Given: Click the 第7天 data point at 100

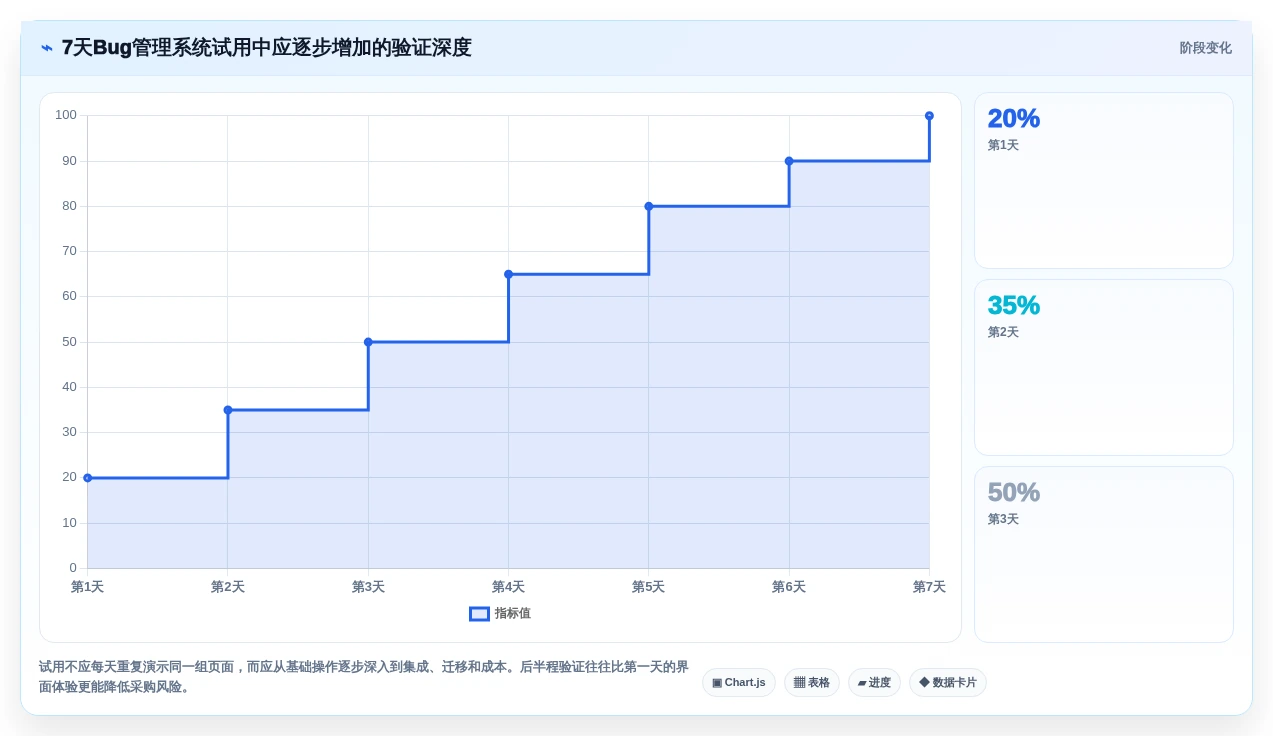Looking at the screenshot, I should (x=929, y=116).
